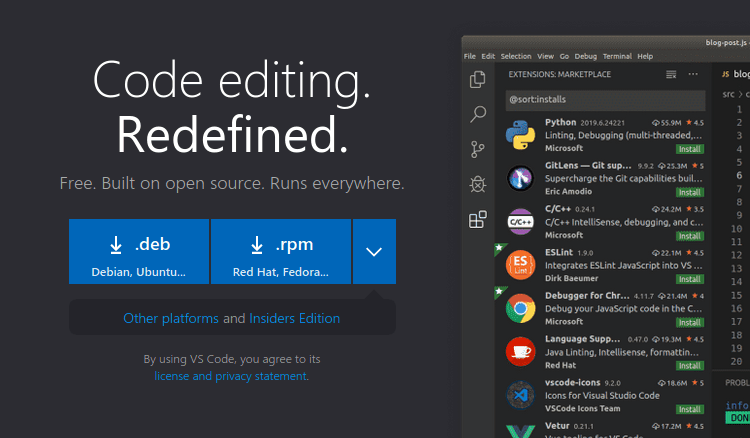Open the Explorer files icon in activity bar
The width and height of the screenshot is (750, 438).
[477, 79]
